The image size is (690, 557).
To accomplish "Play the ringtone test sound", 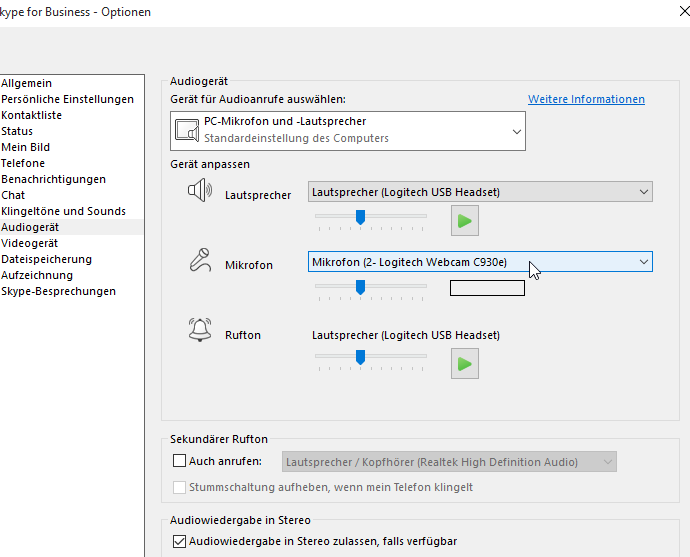I will (464, 364).
